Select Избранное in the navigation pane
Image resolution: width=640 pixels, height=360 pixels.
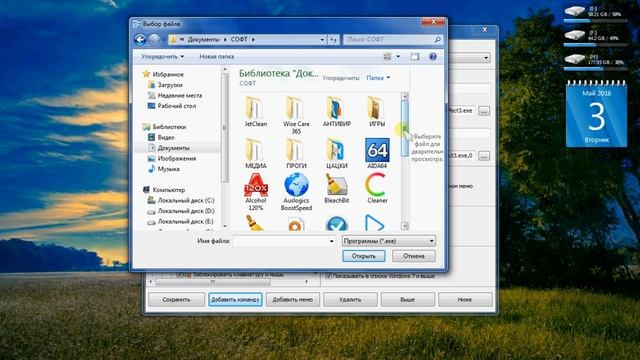[163, 74]
